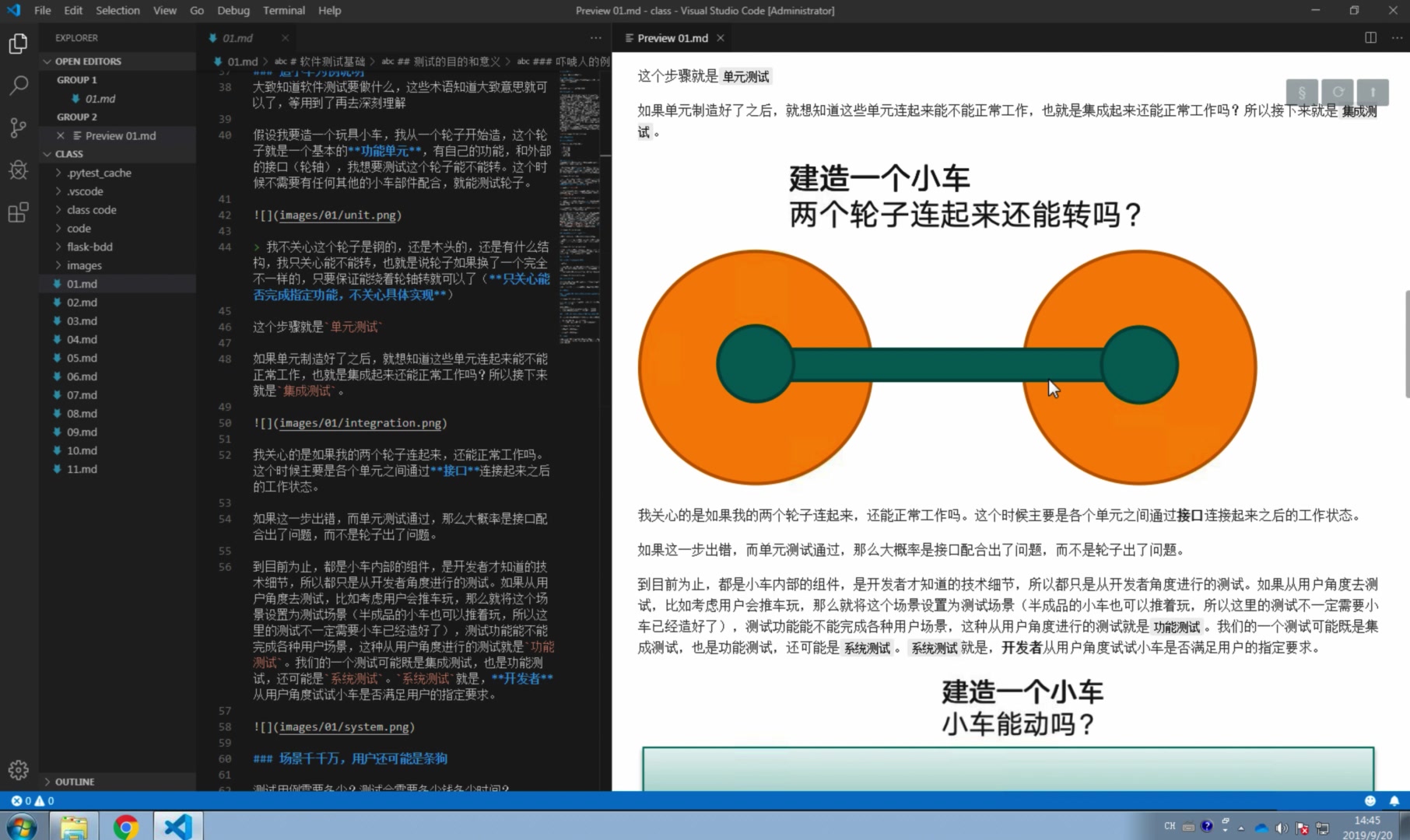This screenshot has width=1410, height=840.
Task: Click the volume speaker tray icon
Action: (1281, 828)
